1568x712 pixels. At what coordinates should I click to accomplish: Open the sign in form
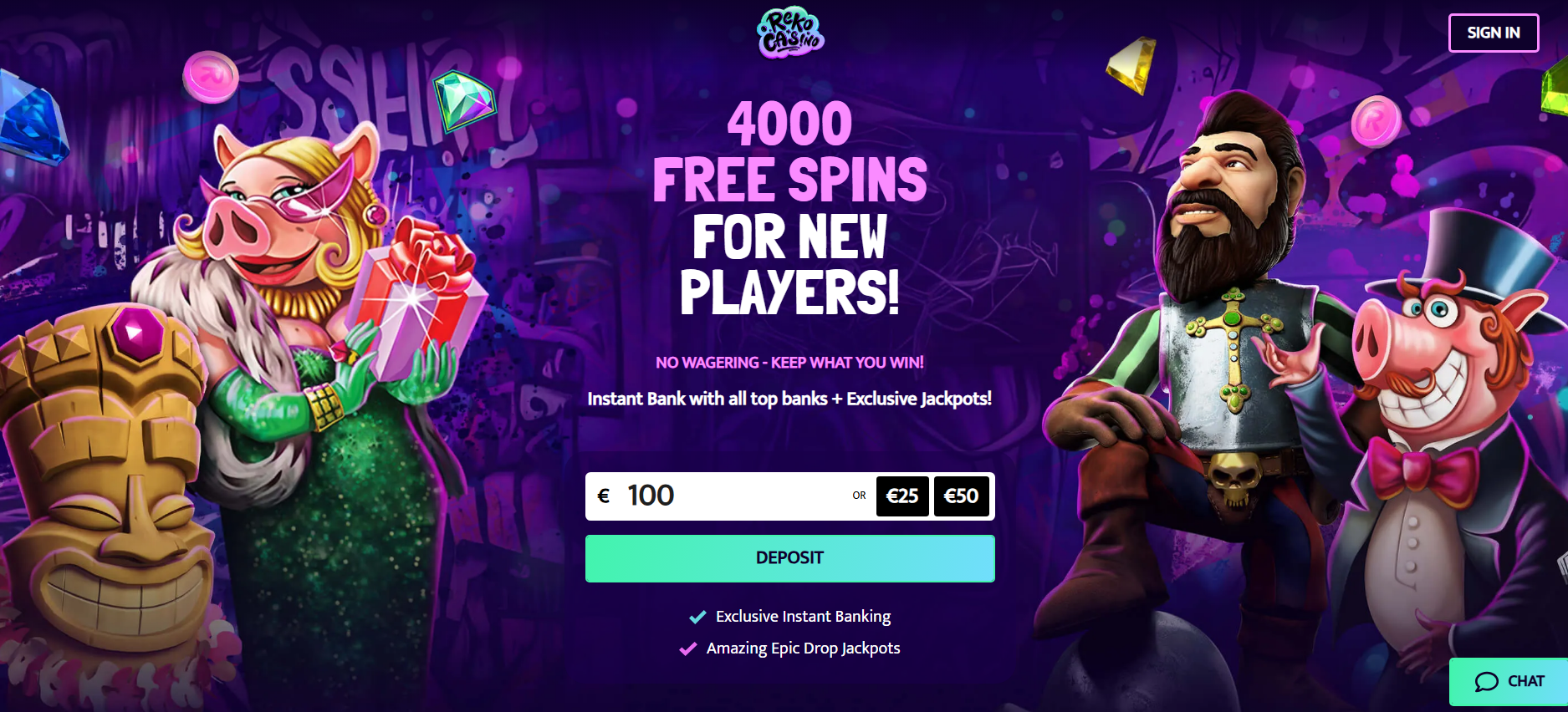click(x=1494, y=33)
